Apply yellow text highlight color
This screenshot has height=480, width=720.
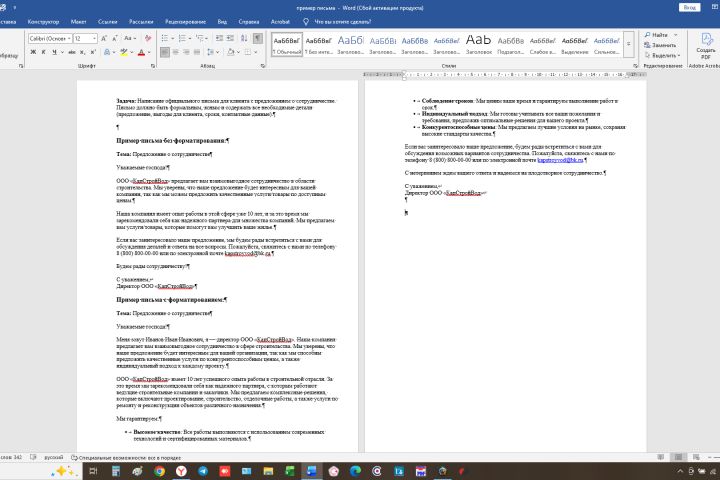tap(123, 52)
